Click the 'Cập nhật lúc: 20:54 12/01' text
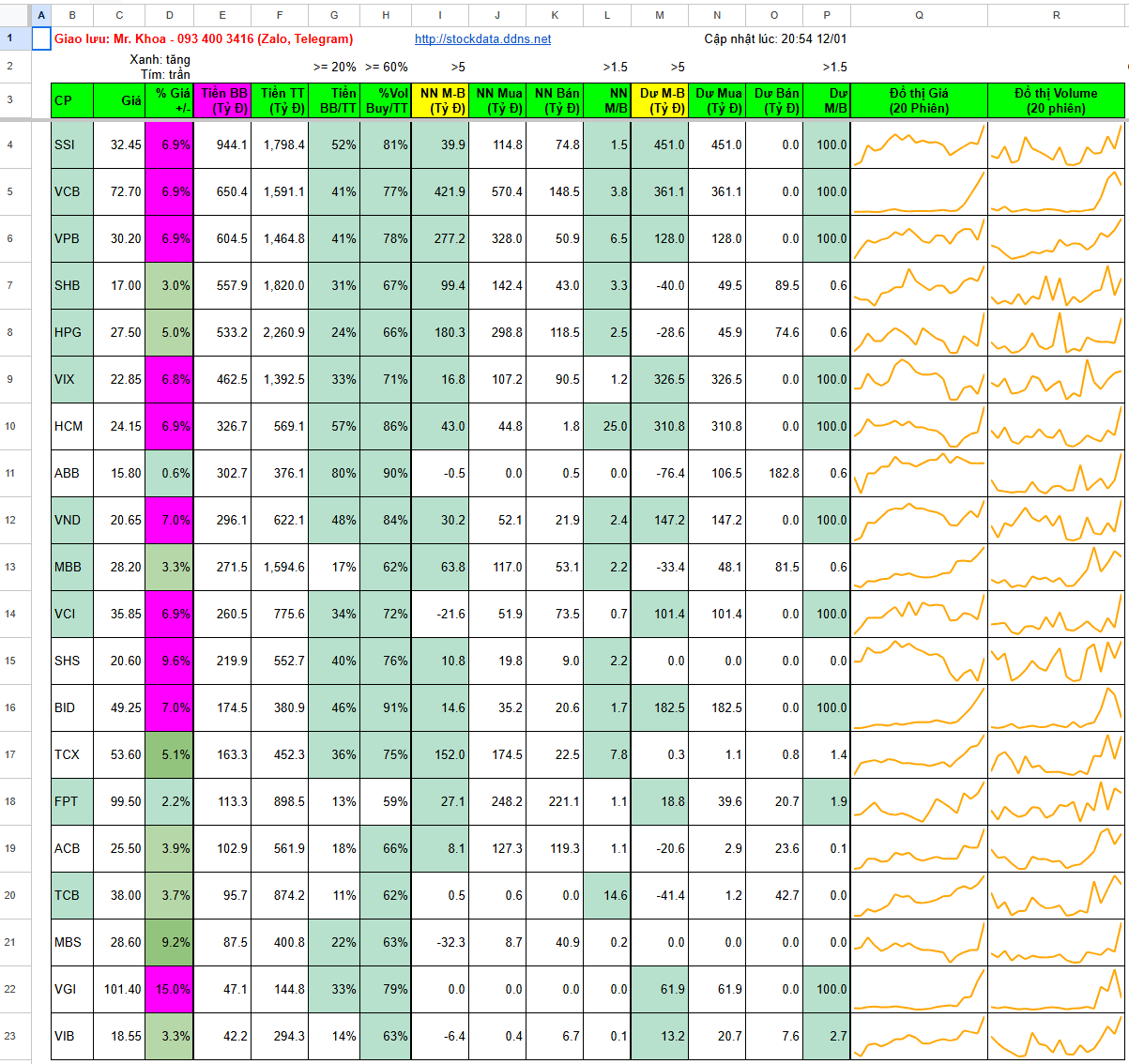The image size is (1129, 1064). point(775,39)
